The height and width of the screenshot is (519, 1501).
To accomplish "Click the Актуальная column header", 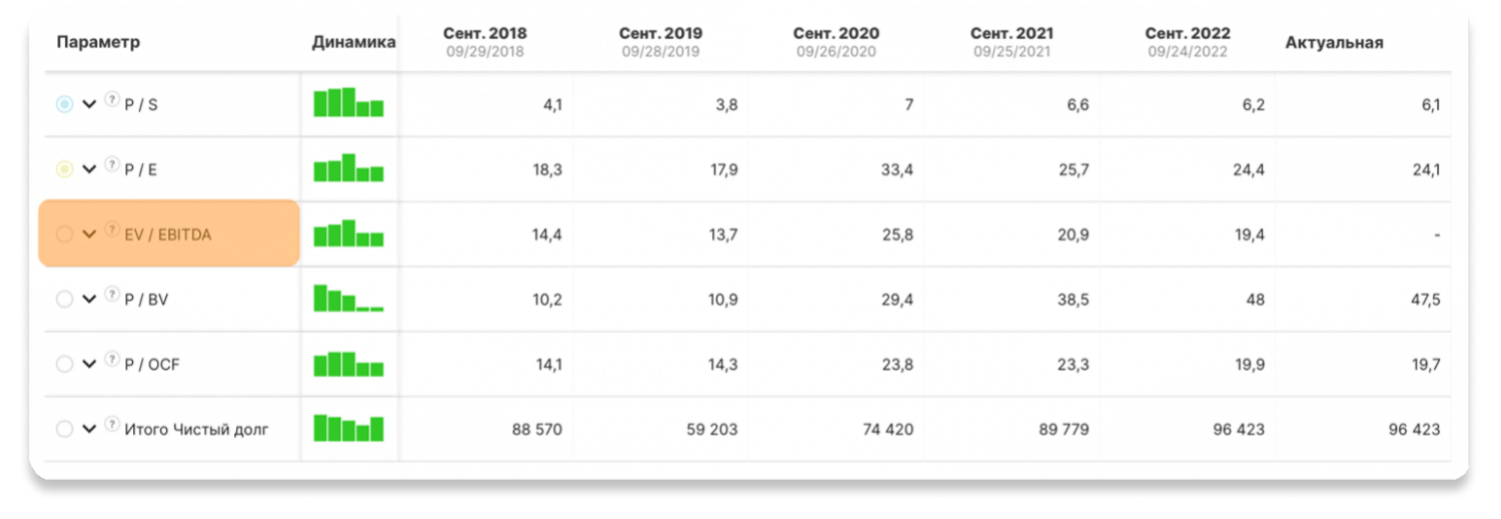I will coord(1334,43).
